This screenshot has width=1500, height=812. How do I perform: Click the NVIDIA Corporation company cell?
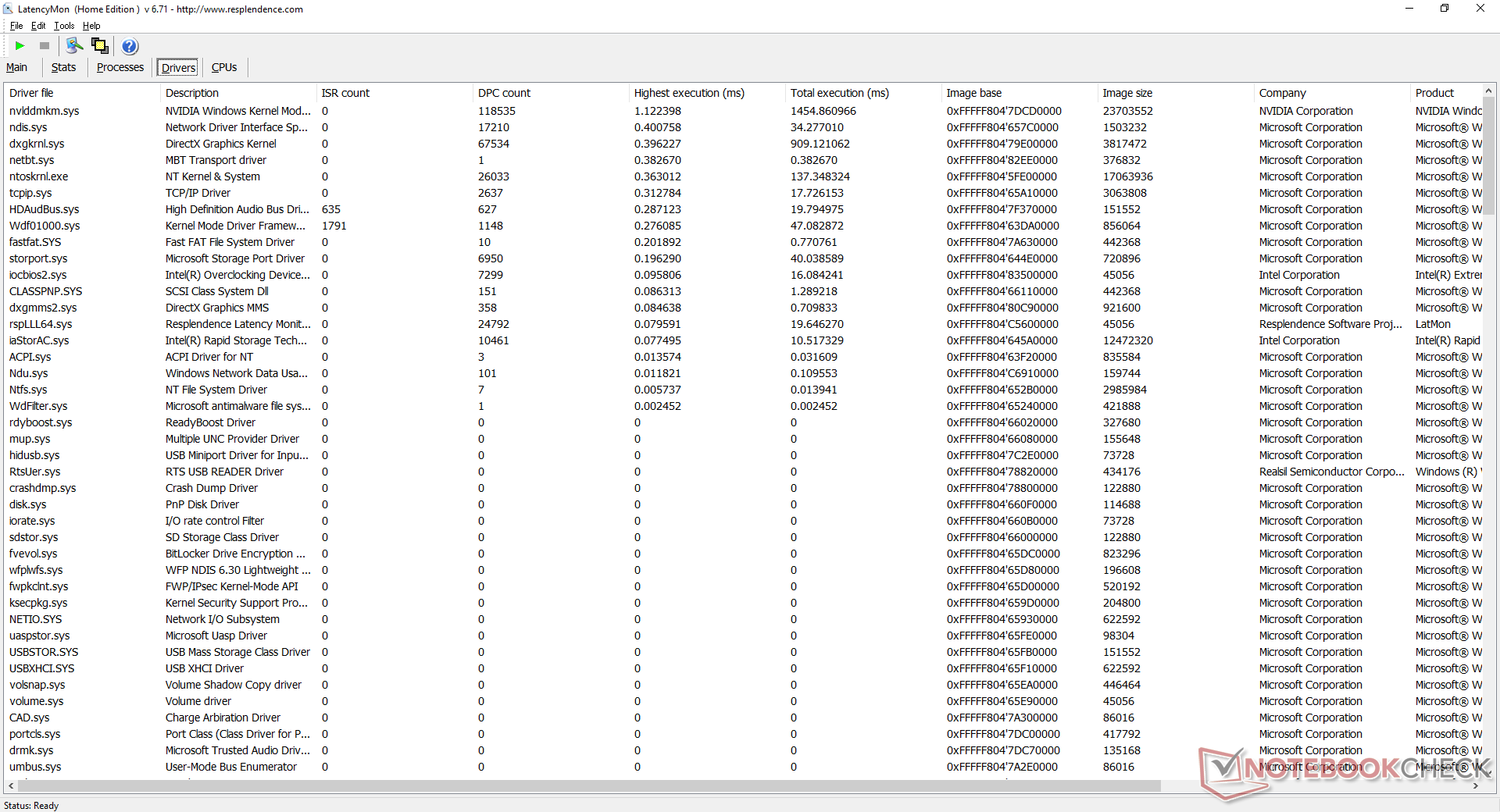pyautogui.click(x=1306, y=111)
